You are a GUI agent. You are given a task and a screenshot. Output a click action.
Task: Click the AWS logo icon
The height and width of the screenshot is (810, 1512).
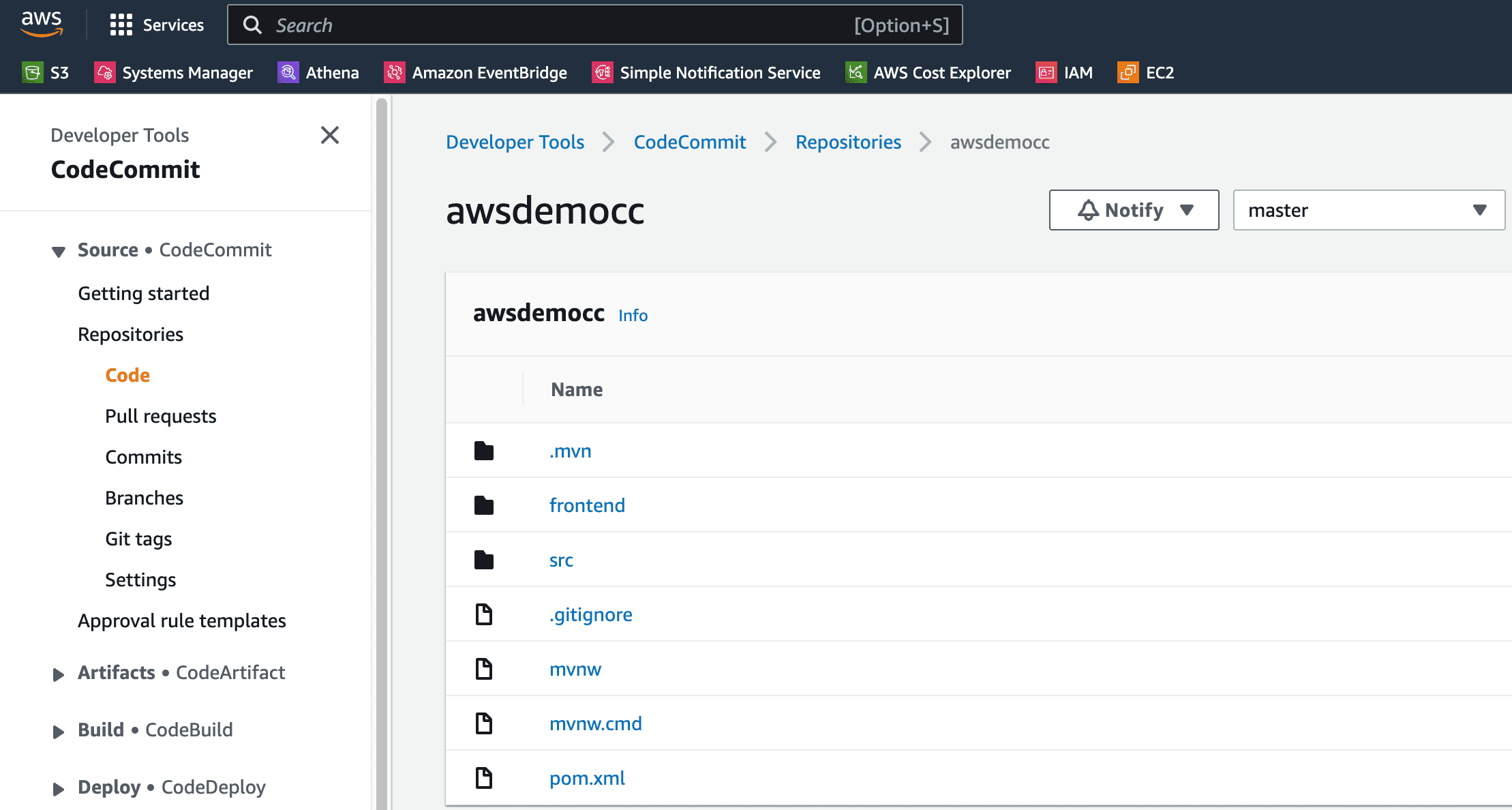42,23
